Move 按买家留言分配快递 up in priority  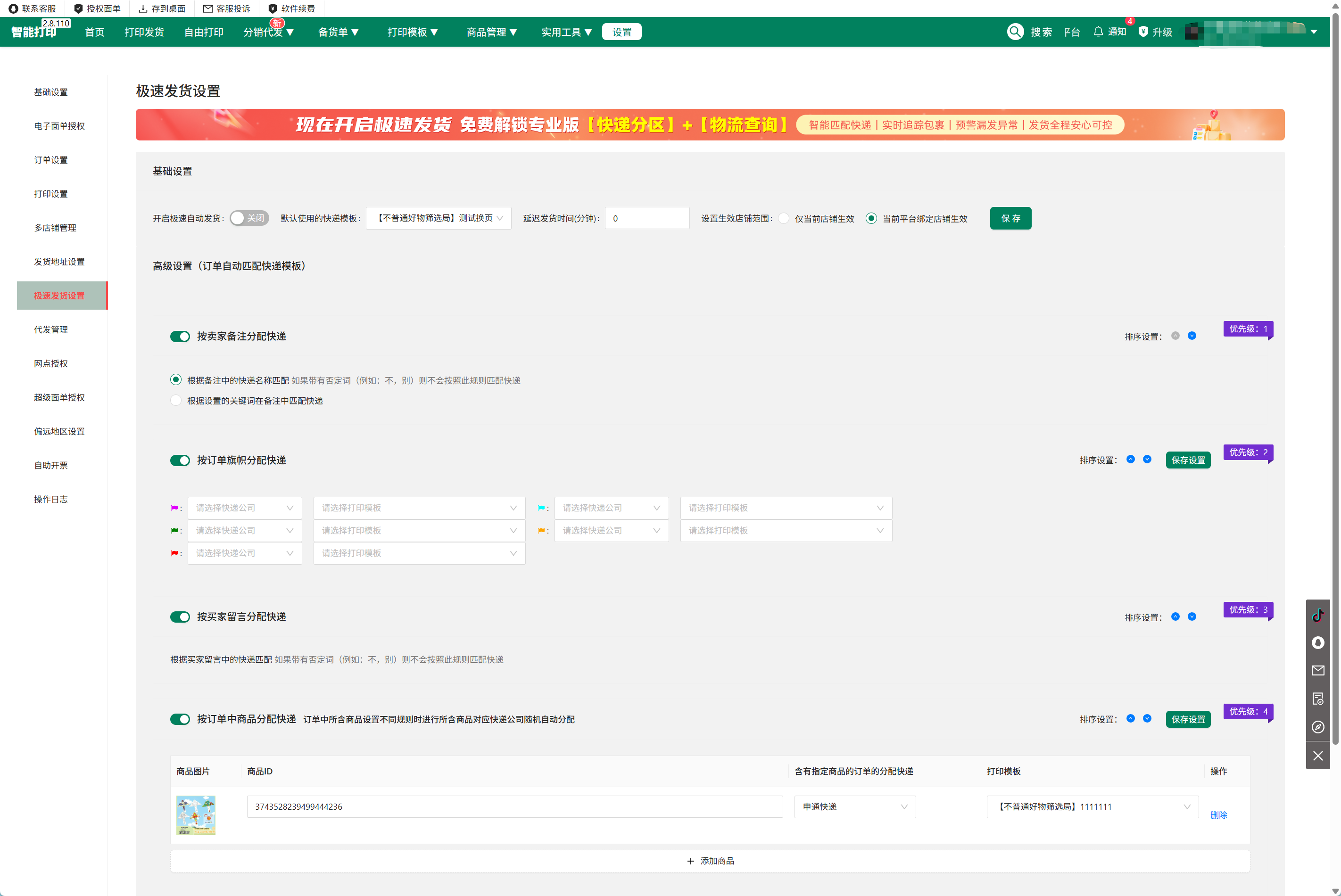[x=1175, y=617]
